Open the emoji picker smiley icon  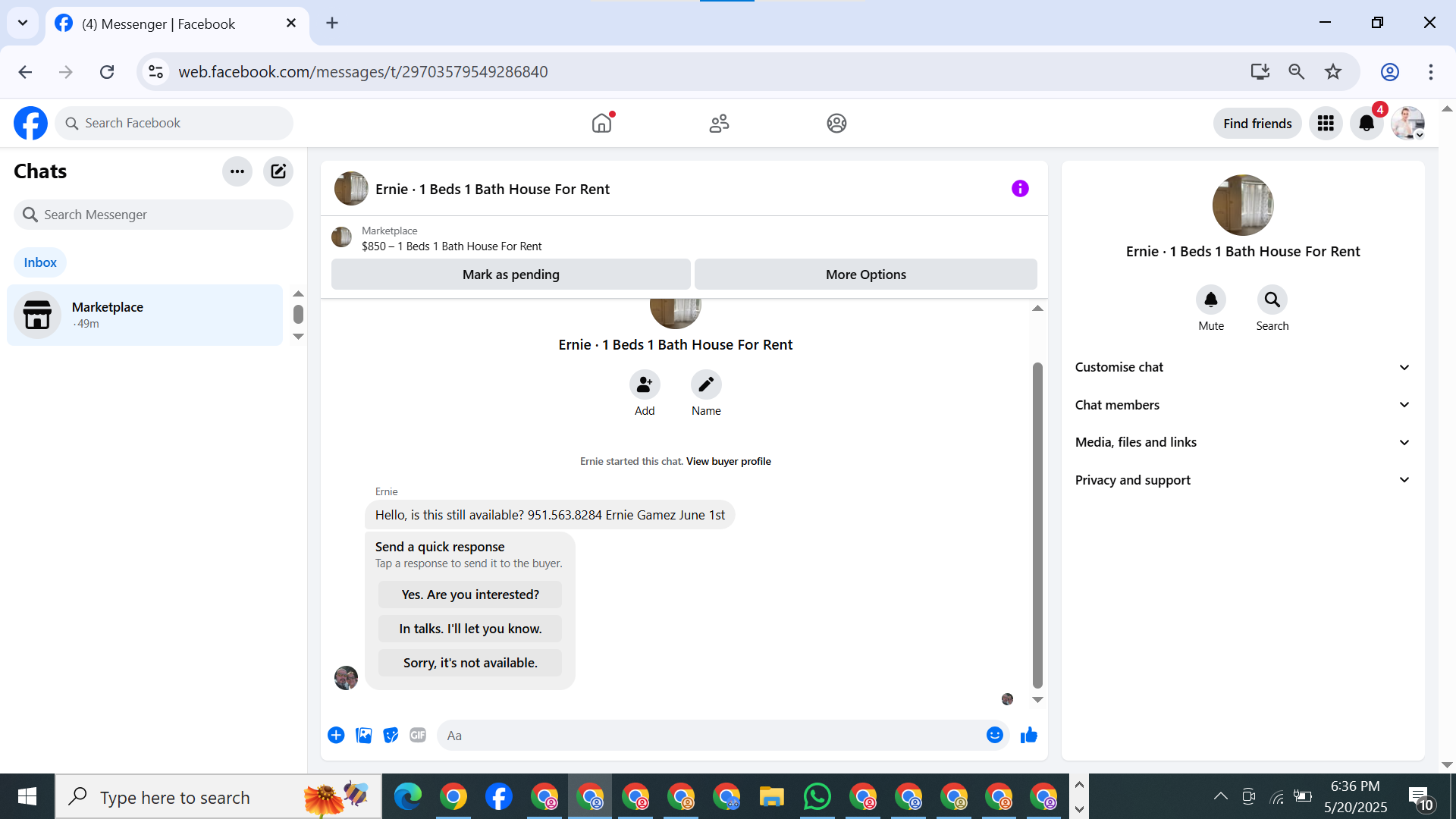994,735
